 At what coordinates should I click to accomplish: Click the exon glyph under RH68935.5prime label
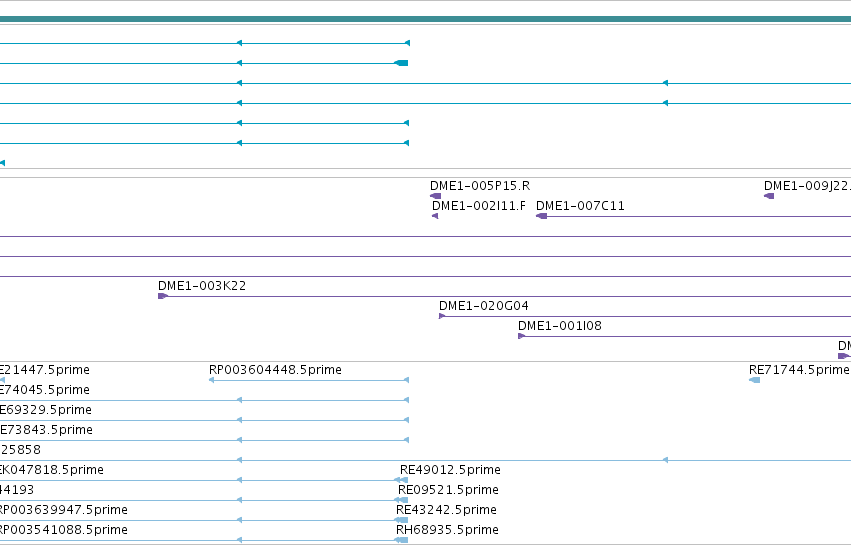point(401,540)
